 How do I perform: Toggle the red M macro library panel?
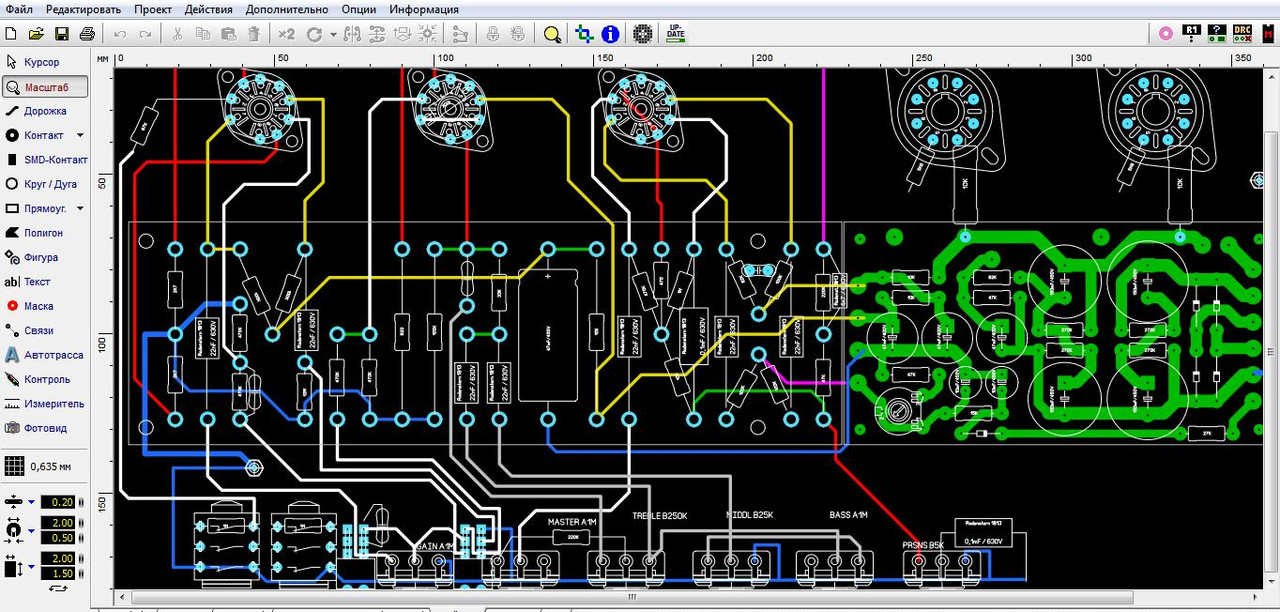(x=1268, y=34)
